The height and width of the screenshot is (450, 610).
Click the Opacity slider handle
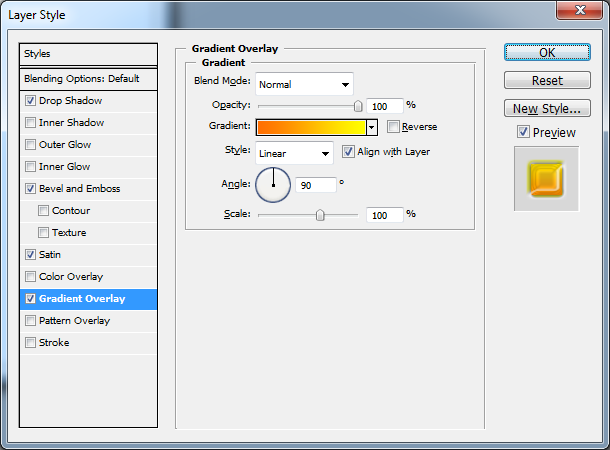358,106
